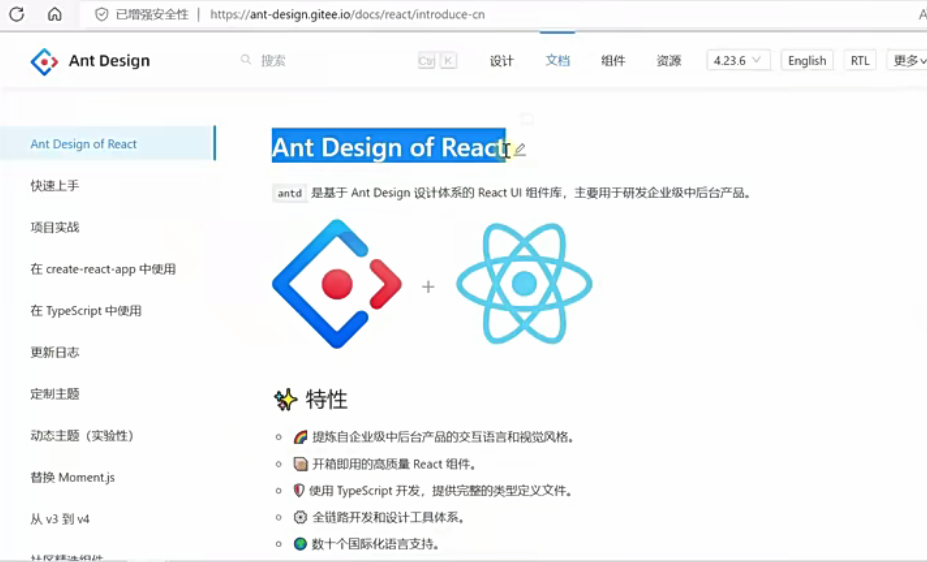Open 项目实战 in the sidebar

pyautogui.click(x=54, y=227)
